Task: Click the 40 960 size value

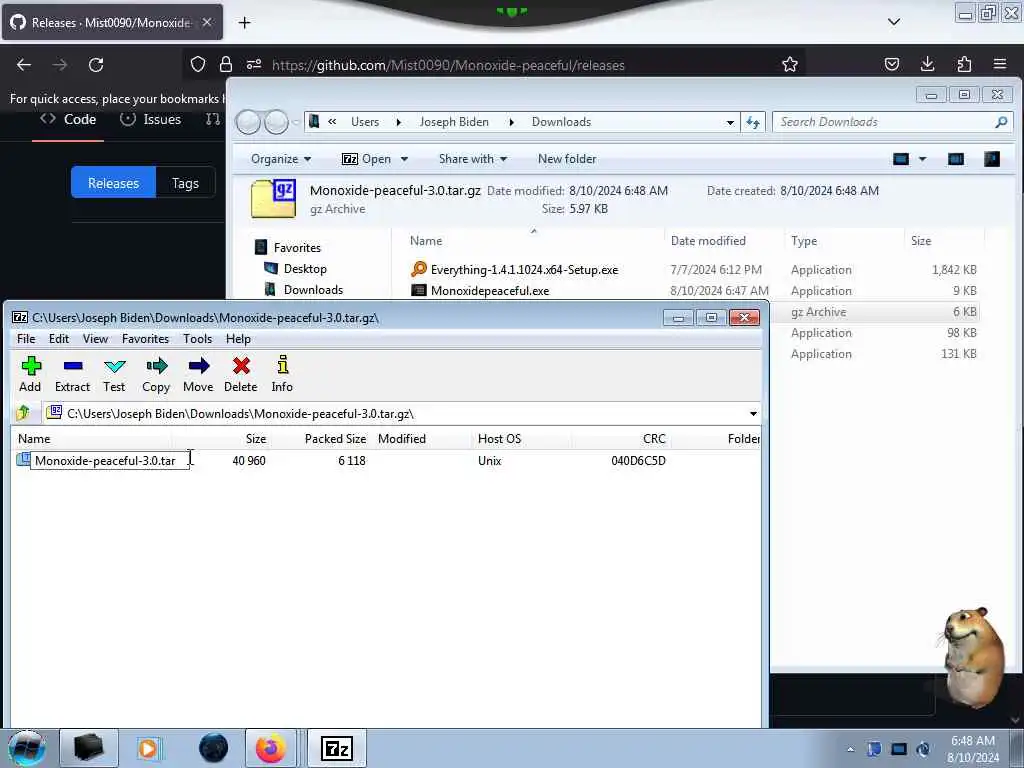Action: click(x=249, y=460)
